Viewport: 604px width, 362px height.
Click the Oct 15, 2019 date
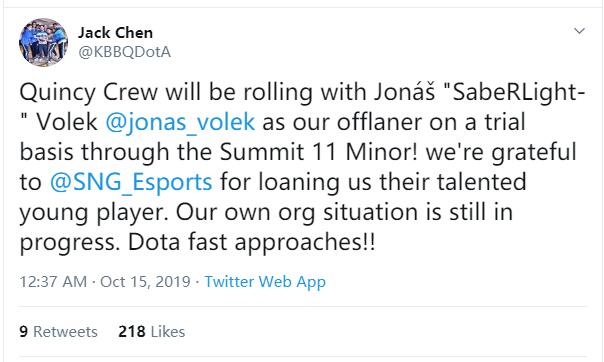(x=145, y=282)
